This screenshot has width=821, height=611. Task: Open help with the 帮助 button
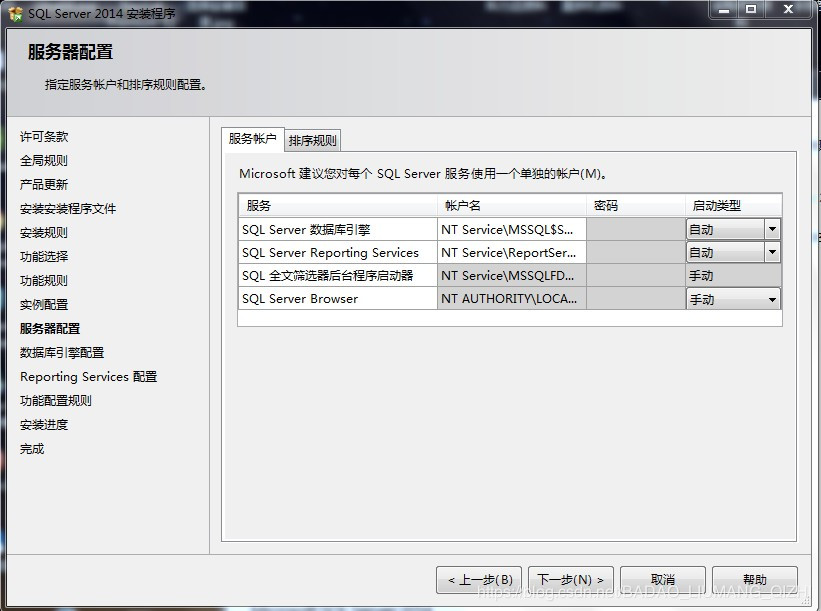click(x=754, y=580)
